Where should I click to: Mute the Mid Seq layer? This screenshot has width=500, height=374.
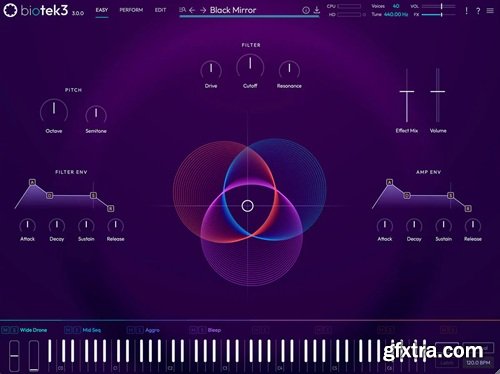68,330
